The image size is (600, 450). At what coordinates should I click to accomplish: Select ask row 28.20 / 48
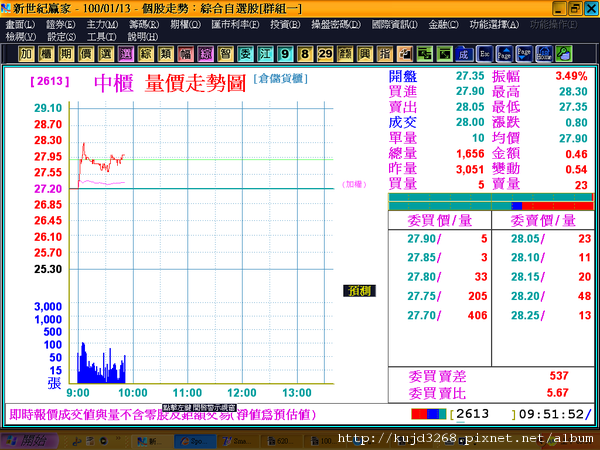[x=543, y=296]
